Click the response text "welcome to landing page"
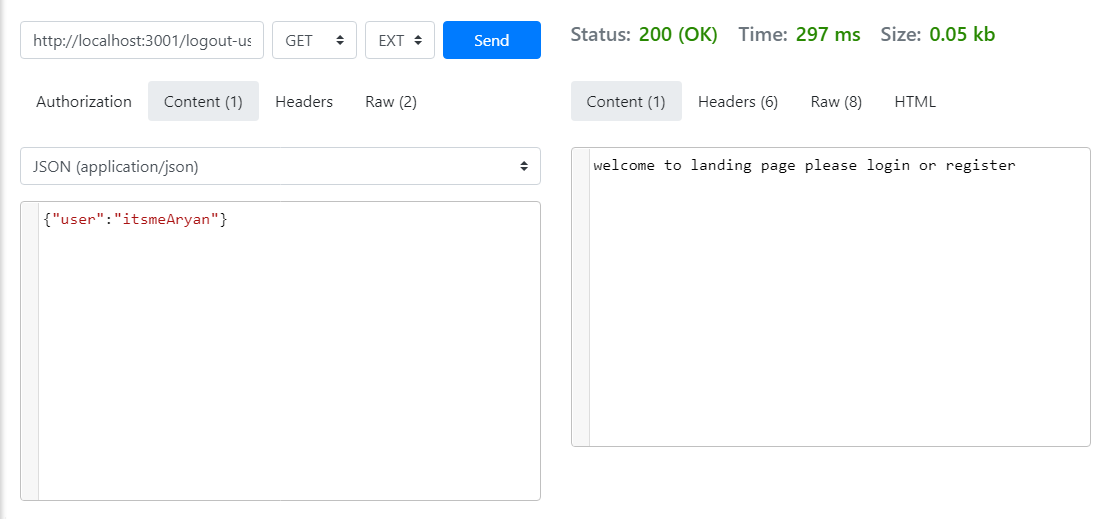Image resolution: width=1108 pixels, height=519 pixels. (696, 165)
